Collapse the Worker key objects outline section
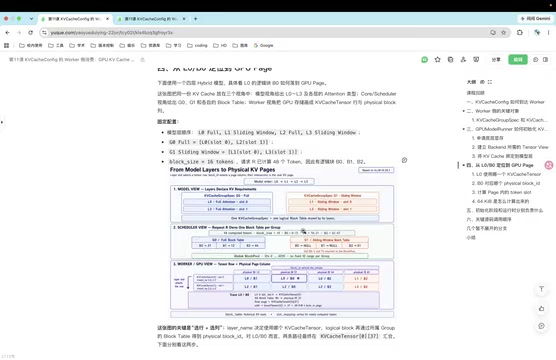Image resolution: width=556 pixels, height=360 pixels. (x=464, y=111)
